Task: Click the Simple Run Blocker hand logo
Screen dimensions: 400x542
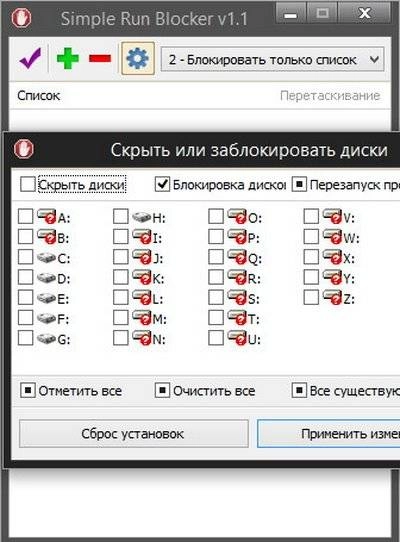Action: 21,18
